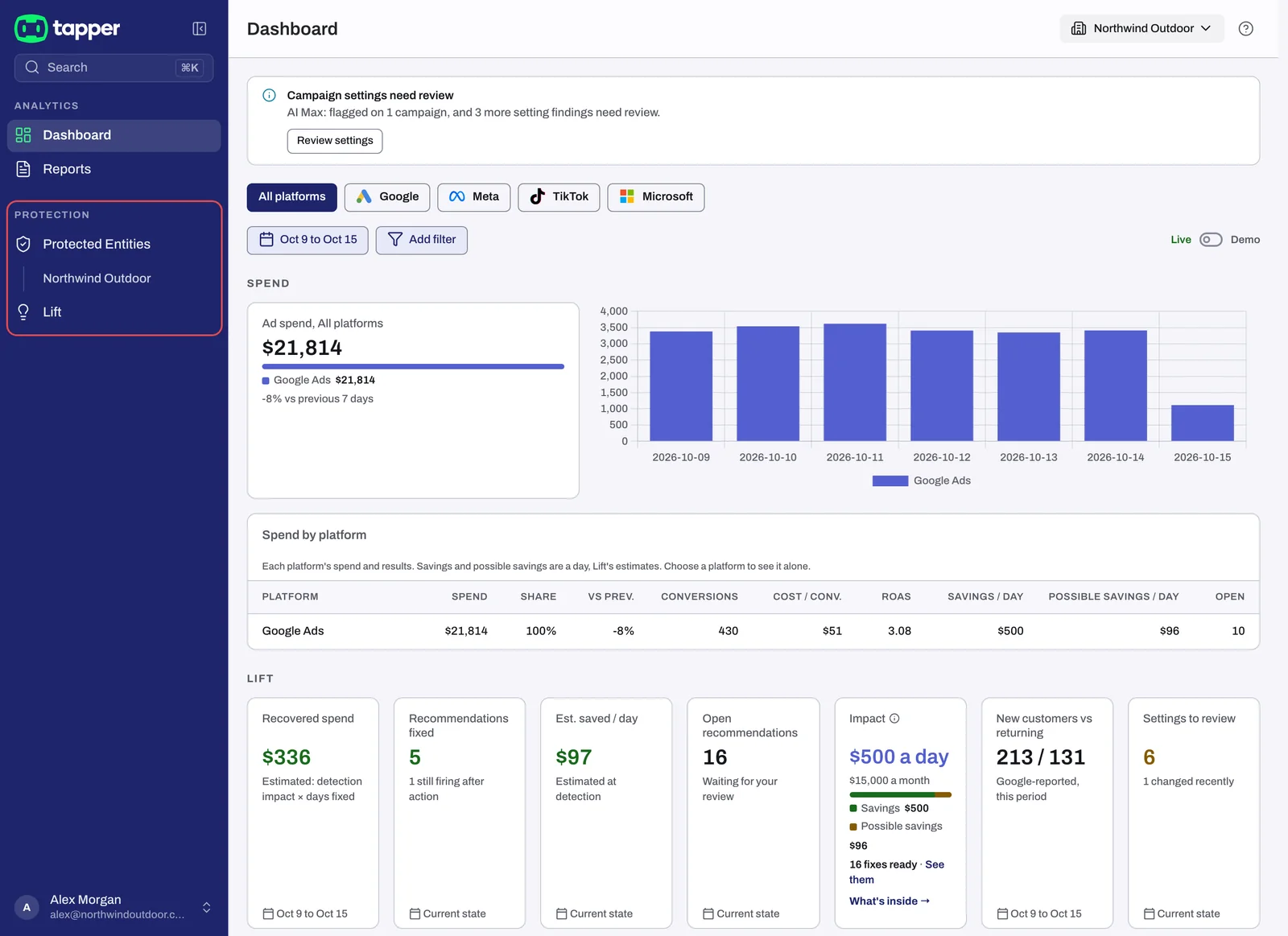Viewport: 1288px width, 936px height.
Task: Click the Protected Entities shield icon
Action: tap(23, 244)
